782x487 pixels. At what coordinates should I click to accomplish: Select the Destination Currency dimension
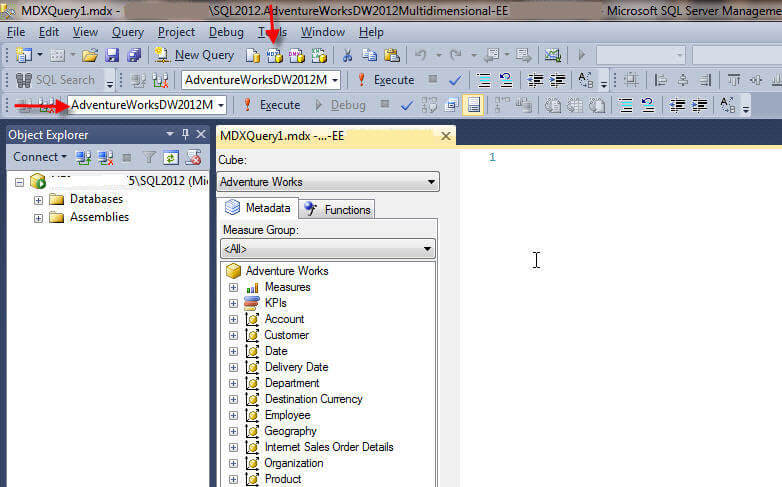click(313, 399)
